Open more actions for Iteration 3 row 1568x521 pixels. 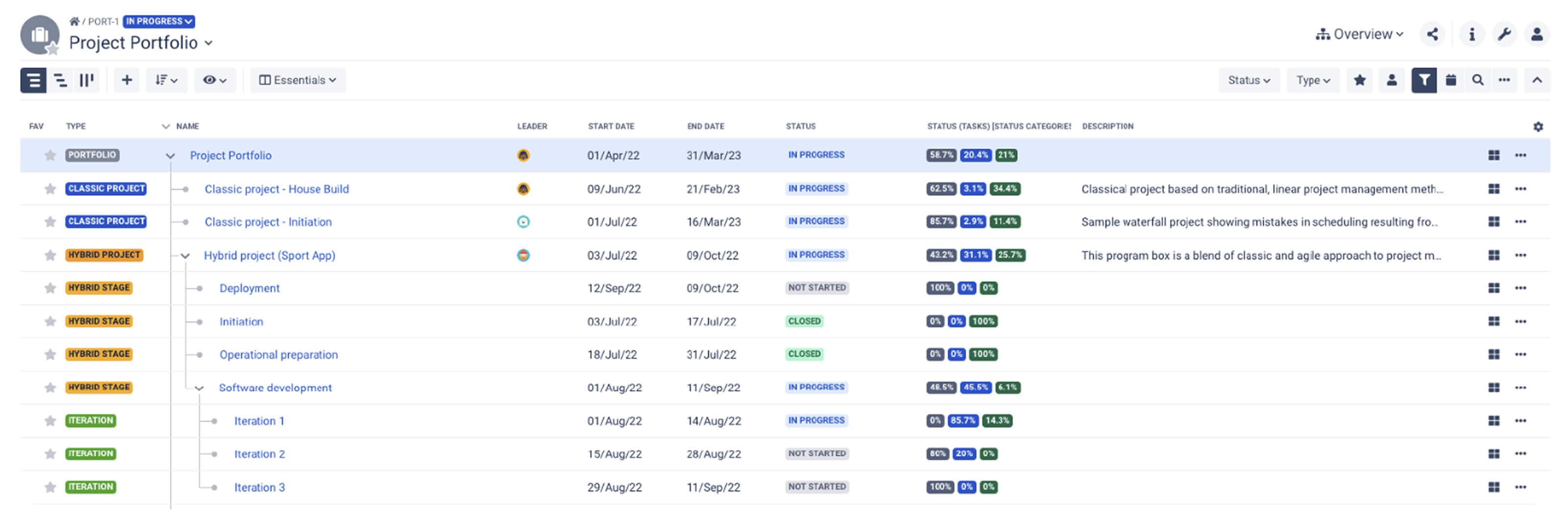1520,488
